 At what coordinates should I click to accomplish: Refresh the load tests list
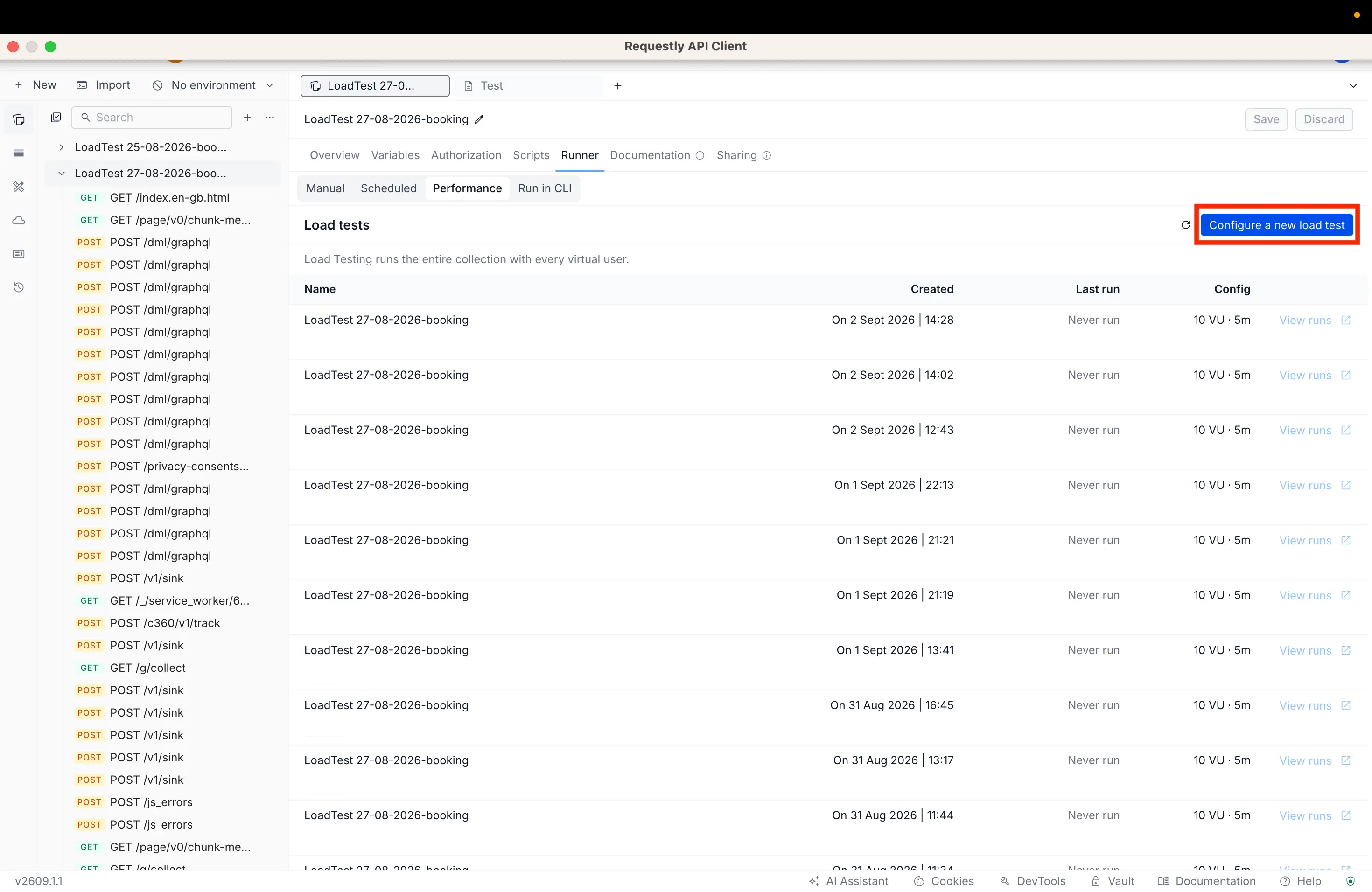(1186, 225)
